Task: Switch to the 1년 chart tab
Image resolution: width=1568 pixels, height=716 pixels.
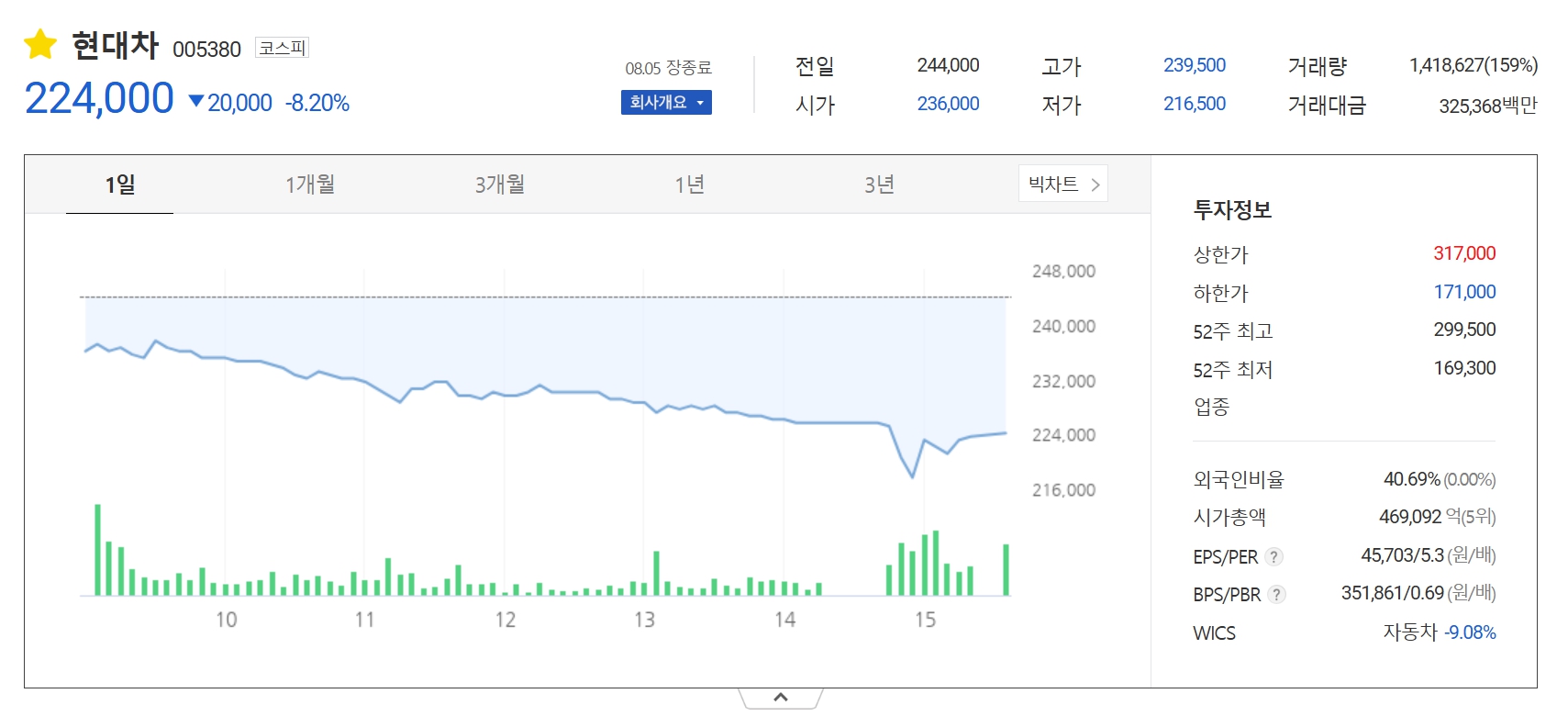Action: point(690,185)
